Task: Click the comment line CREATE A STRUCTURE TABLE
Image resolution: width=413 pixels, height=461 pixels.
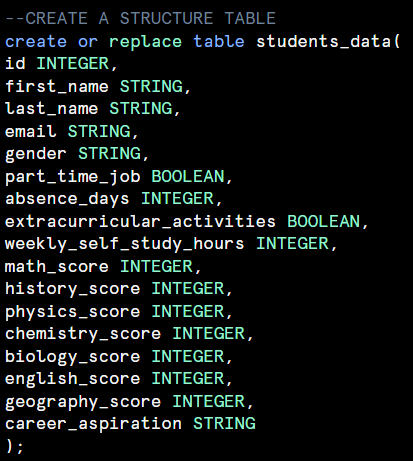Action: [140, 18]
